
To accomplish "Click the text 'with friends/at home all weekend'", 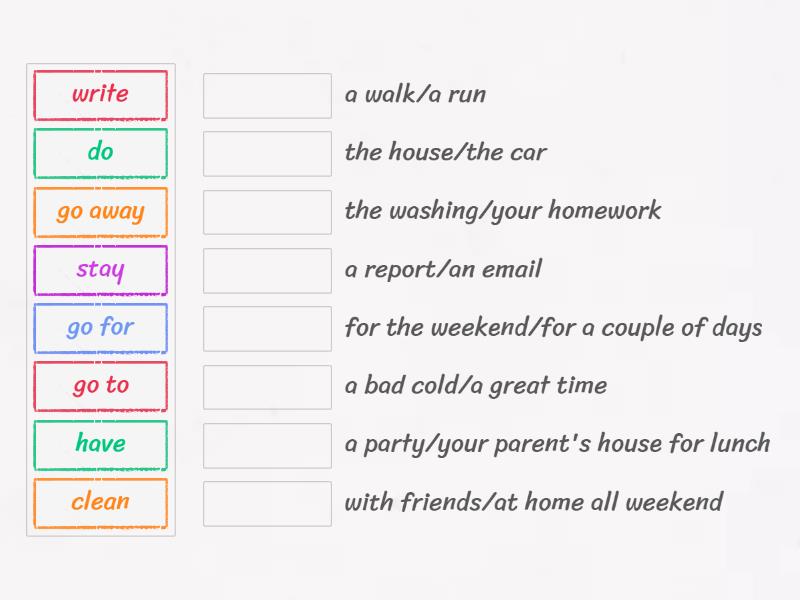I will [x=533, y=503].
